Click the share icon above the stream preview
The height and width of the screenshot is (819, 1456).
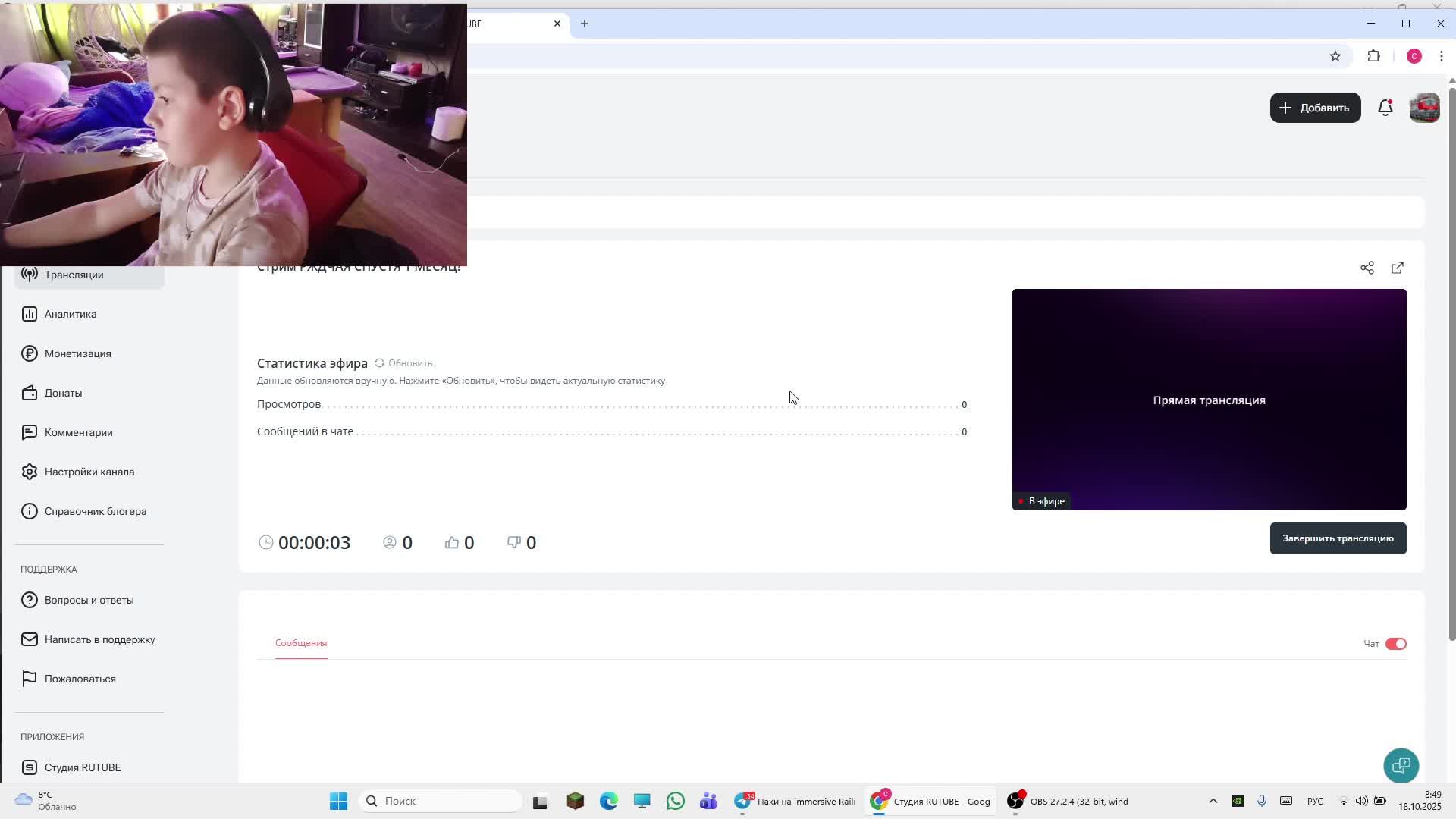[1367, 268]
